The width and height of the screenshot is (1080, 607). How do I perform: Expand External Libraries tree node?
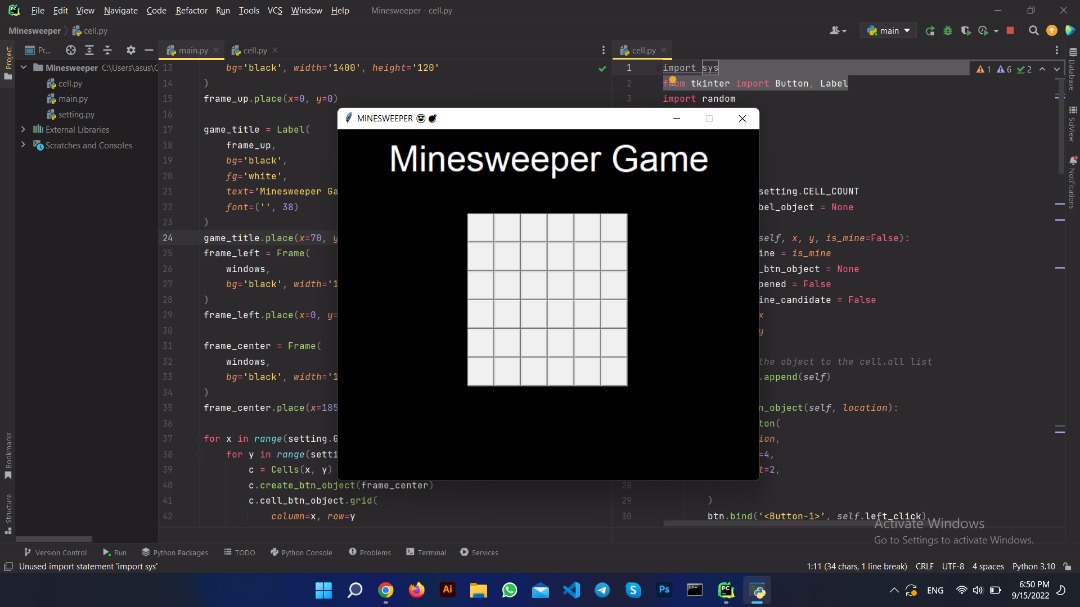[23, 130]
